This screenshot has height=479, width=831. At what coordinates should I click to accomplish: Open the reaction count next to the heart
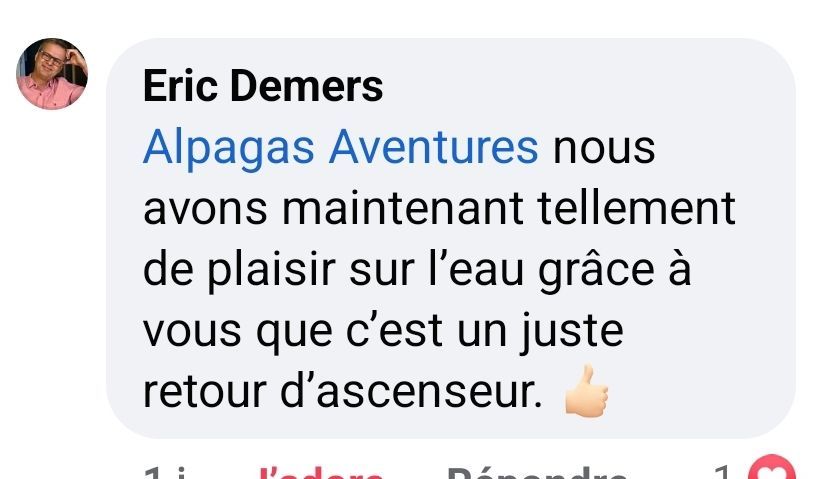point(725,472)
